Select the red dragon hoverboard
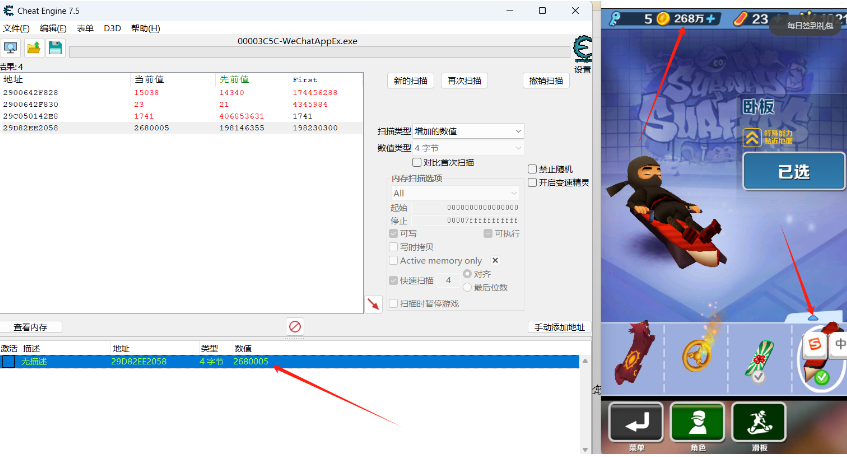The image size is (847, 457). (x=633, y=353)
